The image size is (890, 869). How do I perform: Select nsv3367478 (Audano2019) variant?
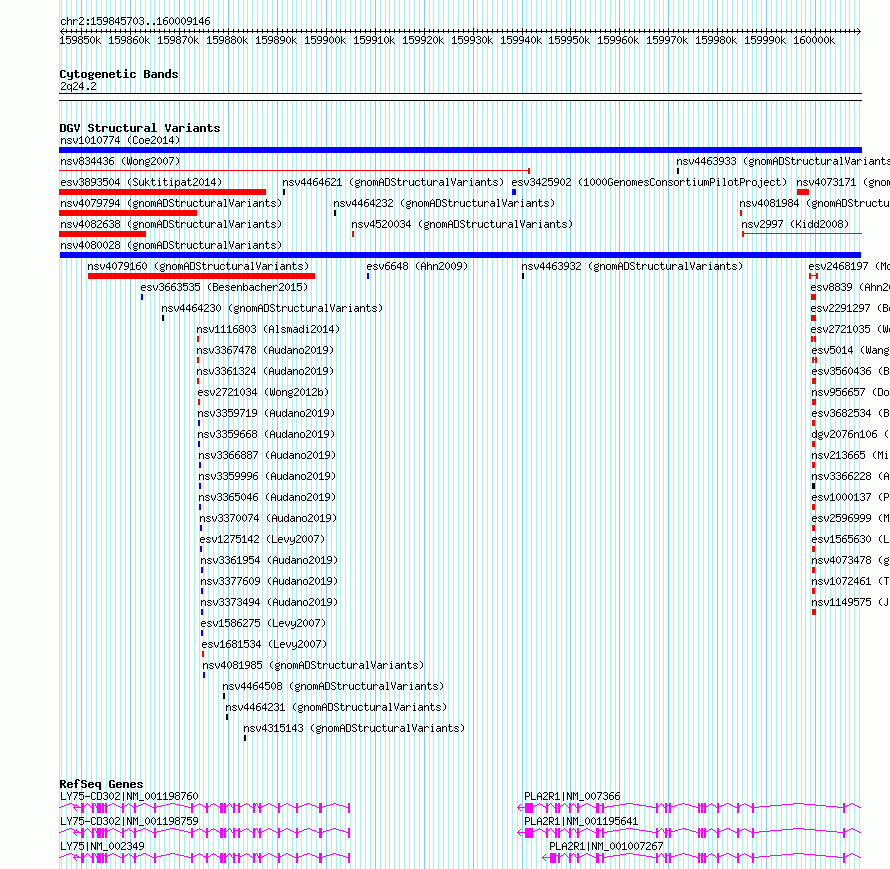coord(265,350)
